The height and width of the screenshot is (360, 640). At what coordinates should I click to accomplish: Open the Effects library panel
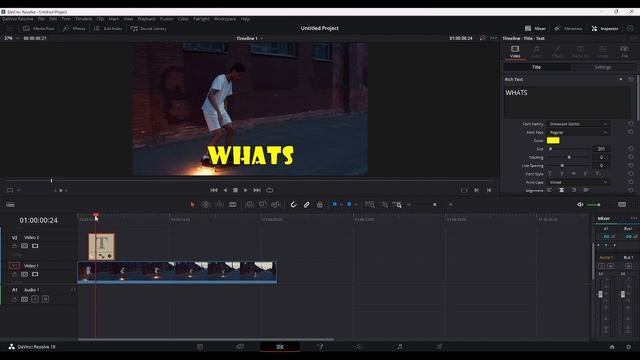(74, 29)
